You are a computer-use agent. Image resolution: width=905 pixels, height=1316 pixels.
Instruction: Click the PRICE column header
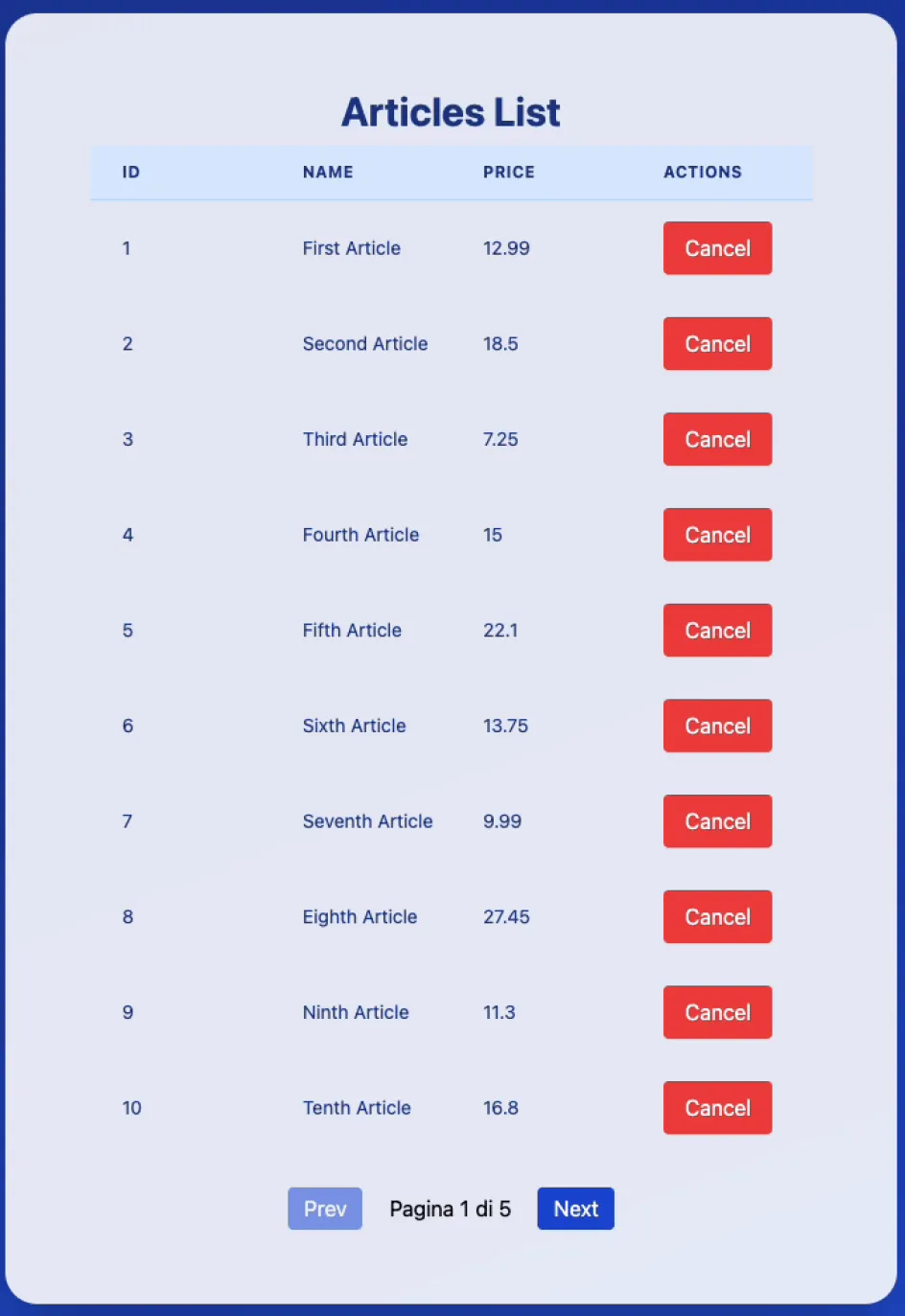(509, 173)
